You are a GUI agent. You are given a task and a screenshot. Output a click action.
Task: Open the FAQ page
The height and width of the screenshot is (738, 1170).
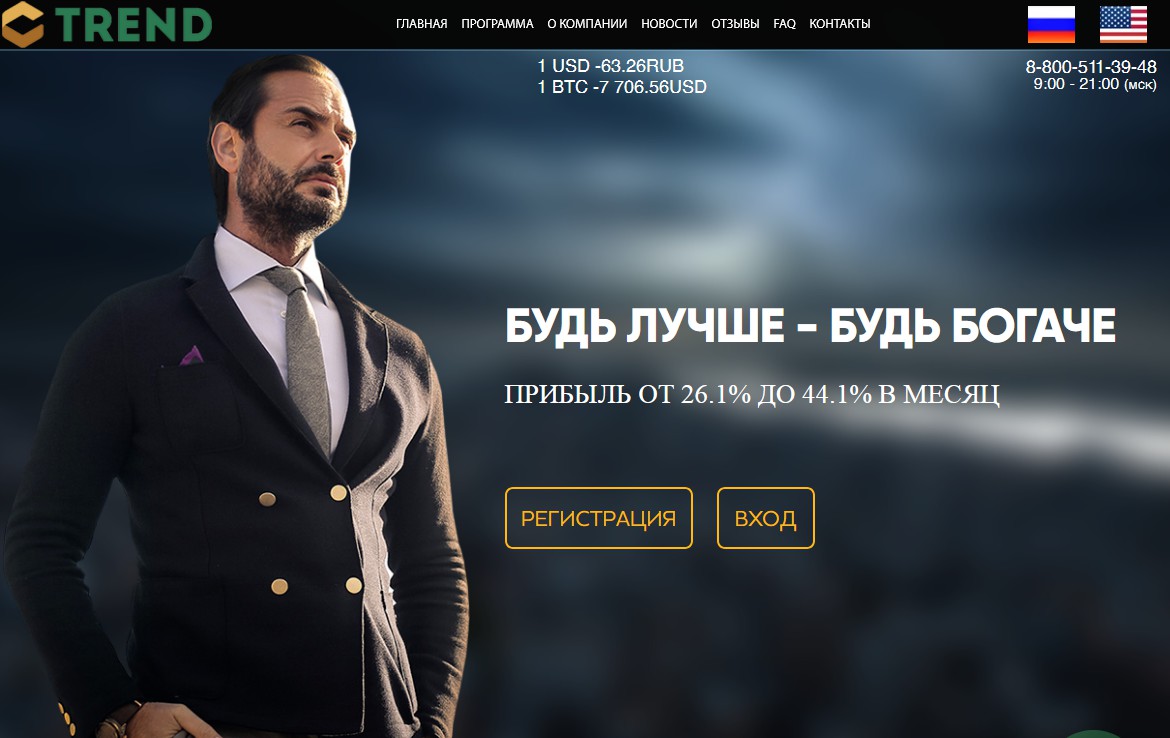[784, 24]
